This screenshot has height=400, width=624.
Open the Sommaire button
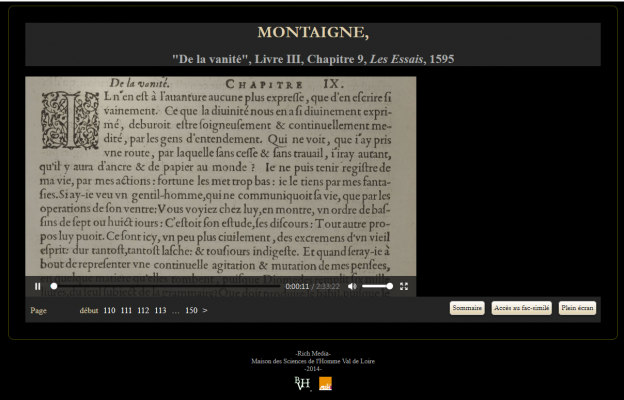(467, 308)
